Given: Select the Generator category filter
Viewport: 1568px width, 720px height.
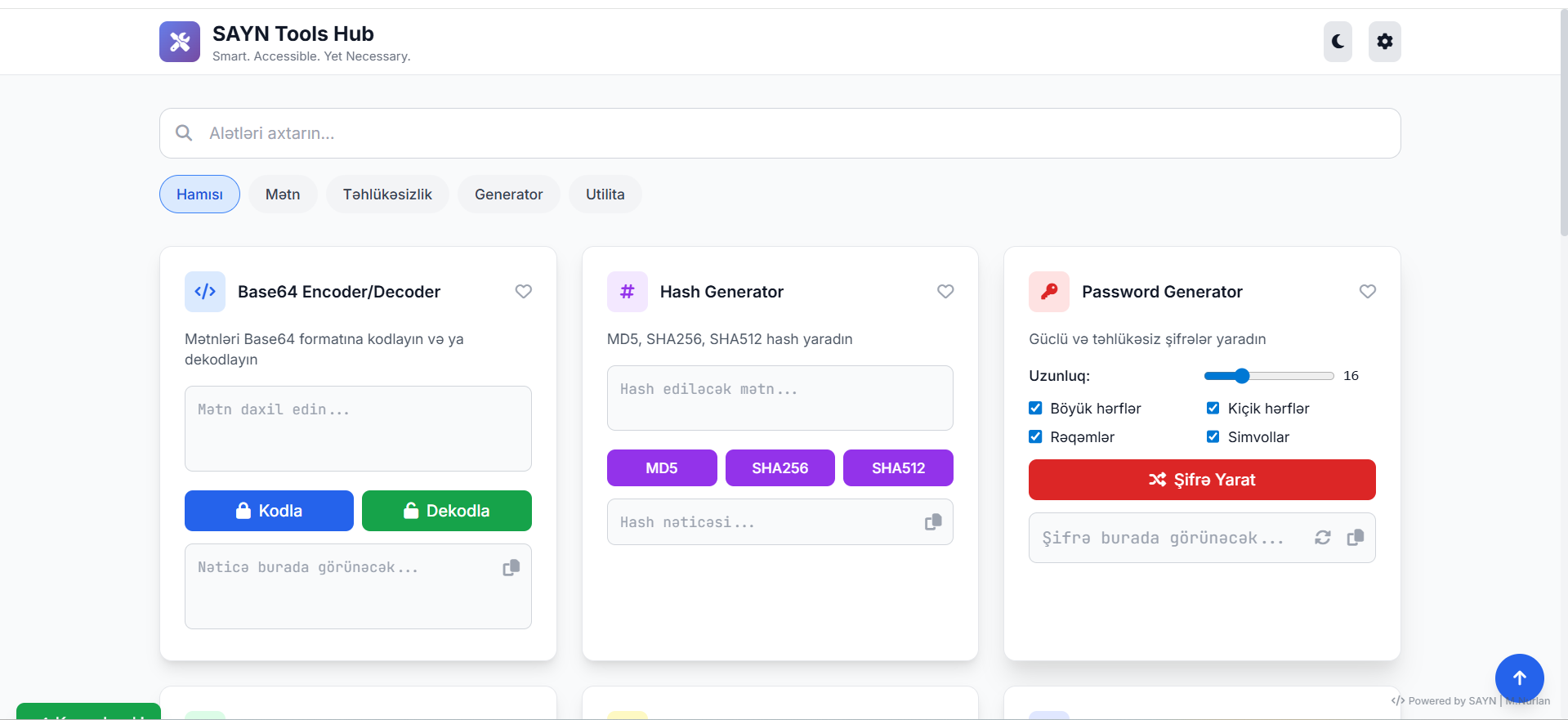Looking at the screenshot, I should pyautogui.click(x=508, y=195).
